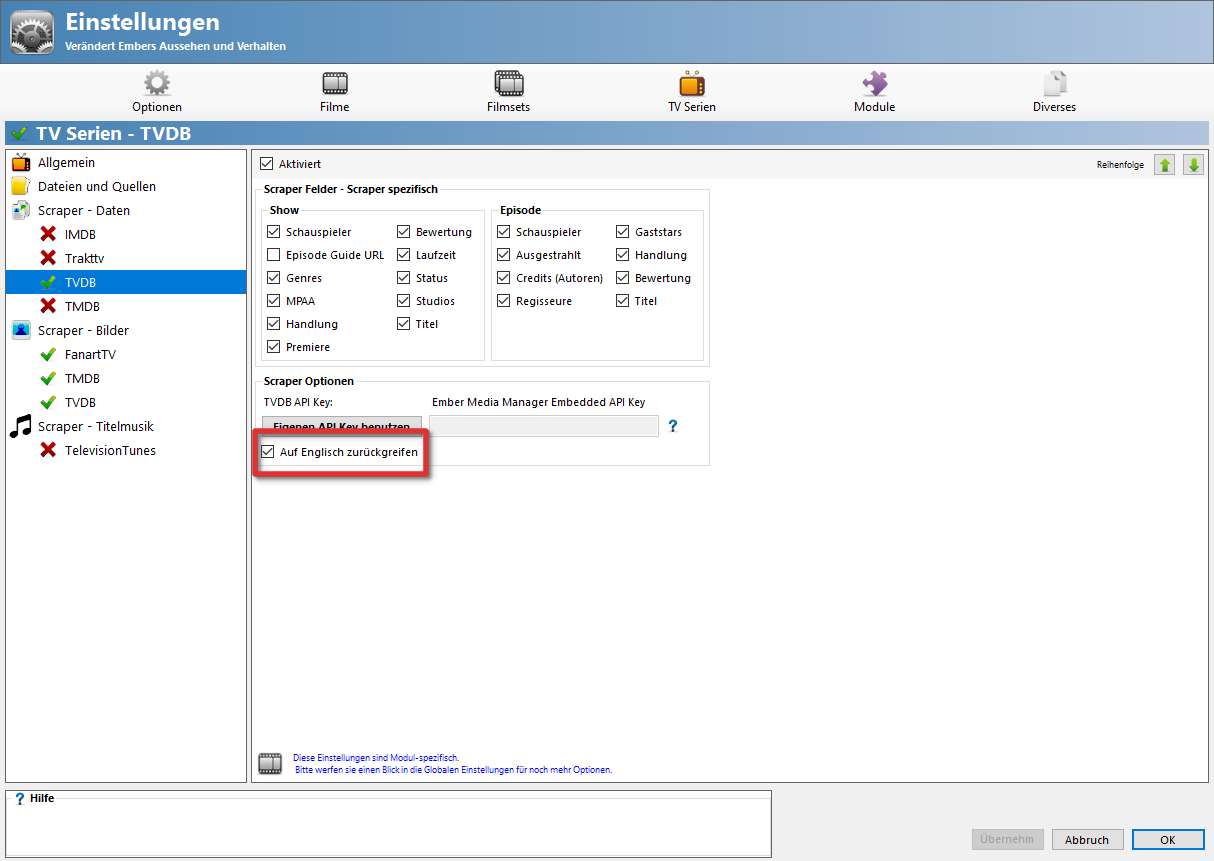
Task: Open the Filme settings section
Action: [334, 91]
